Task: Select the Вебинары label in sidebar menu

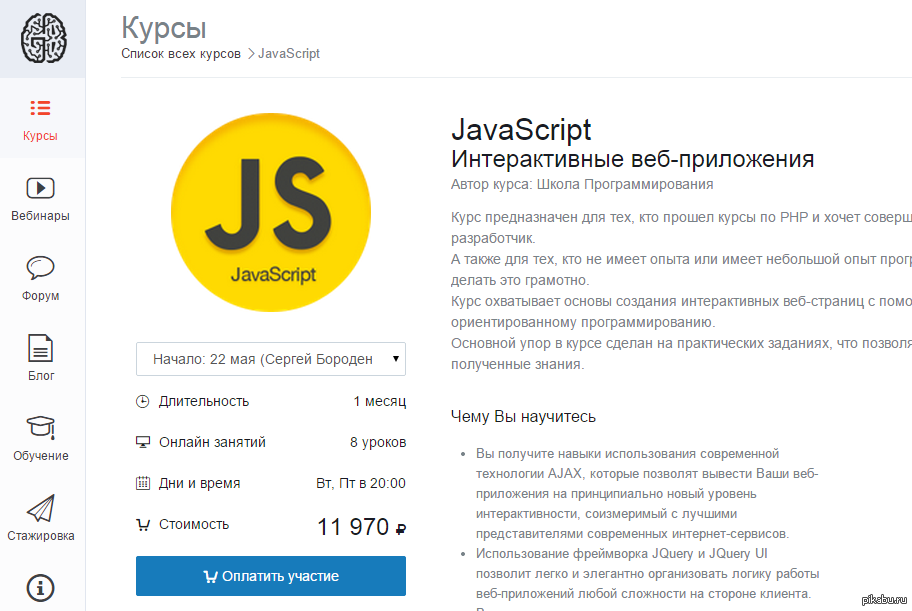Action: click(x=40, y=216)
